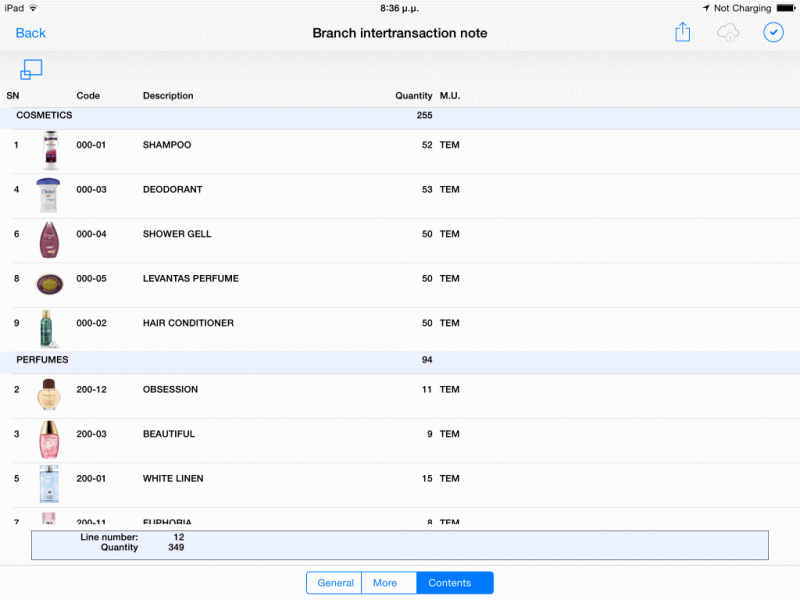Select the OBSESSION description text
This screenshot has height=600, width=800.
pos(170,389)
